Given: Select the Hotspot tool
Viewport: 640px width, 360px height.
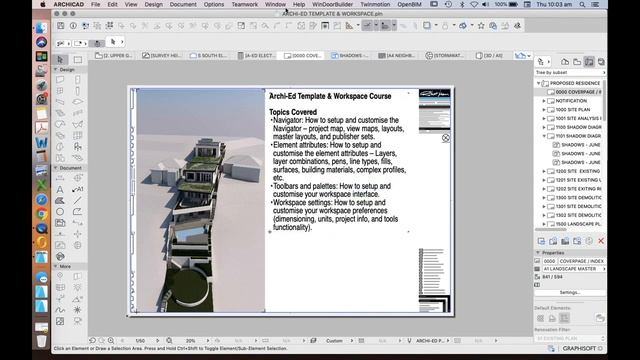Looking at the screenshot, I should [x=77, y=310].
